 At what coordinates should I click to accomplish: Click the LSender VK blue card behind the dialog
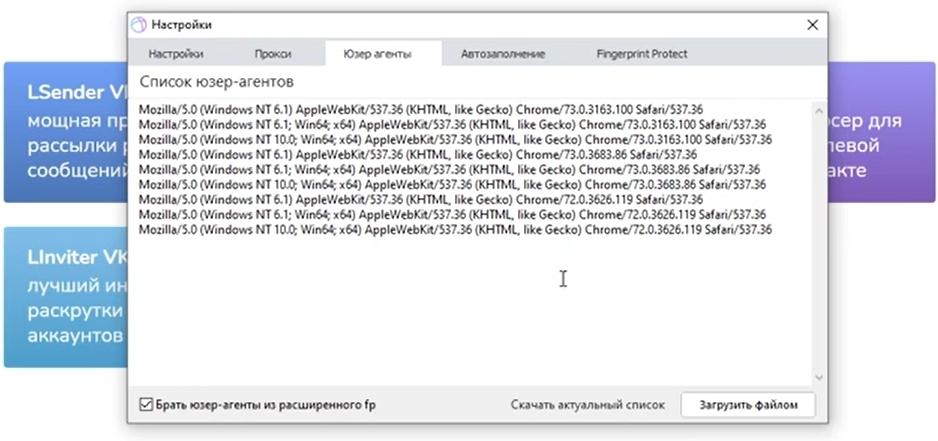click(x=66, y=132)
